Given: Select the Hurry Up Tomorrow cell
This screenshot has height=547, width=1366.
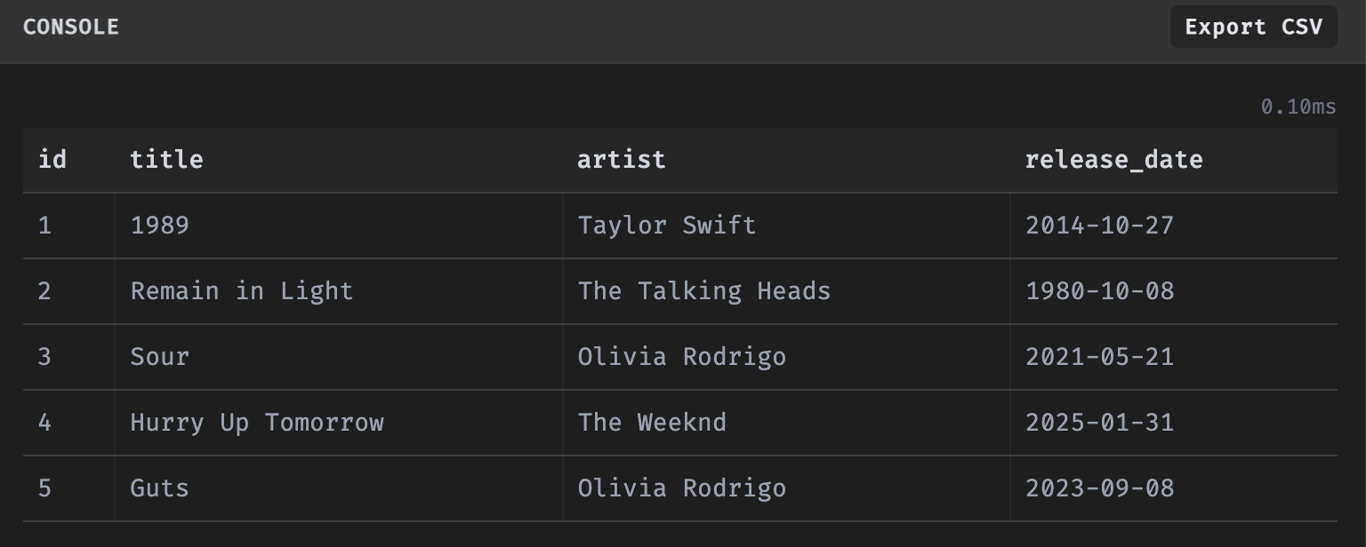Looking at the screenshot, I should click(257, 423).
